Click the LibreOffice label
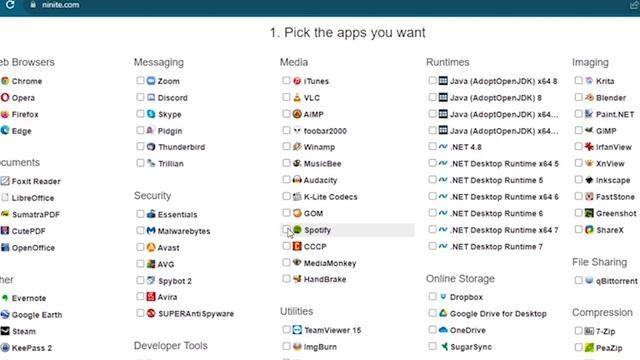The width and height of the screenshot is (640, 360). 33,198
